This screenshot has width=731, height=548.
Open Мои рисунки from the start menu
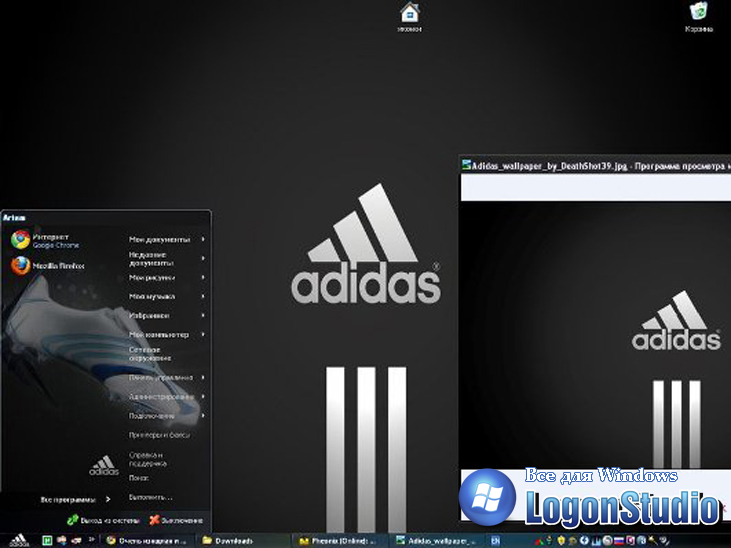click(x=152, y=277)
